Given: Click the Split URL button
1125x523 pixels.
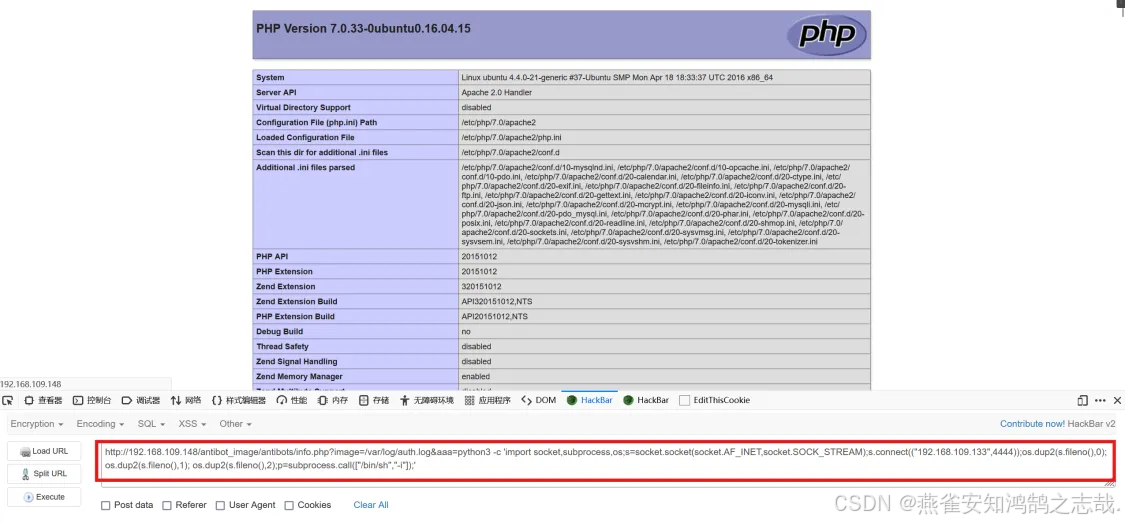Looking at the screenshot, I should [x=44, y=473].
